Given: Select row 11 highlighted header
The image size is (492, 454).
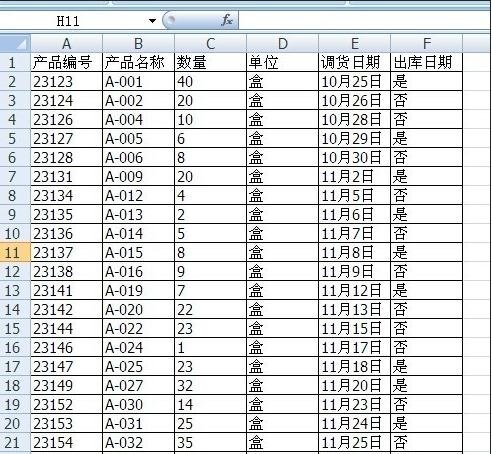Looking at the screenshot, I should click(x=15, y=252).
